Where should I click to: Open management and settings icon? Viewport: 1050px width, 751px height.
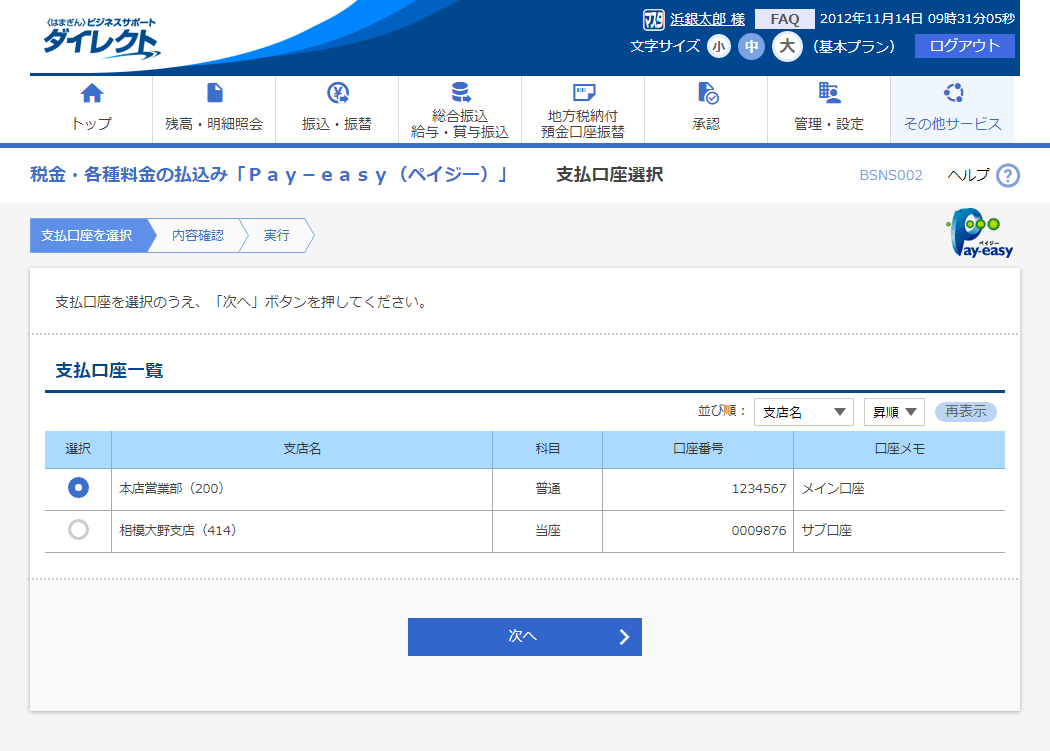829,94
